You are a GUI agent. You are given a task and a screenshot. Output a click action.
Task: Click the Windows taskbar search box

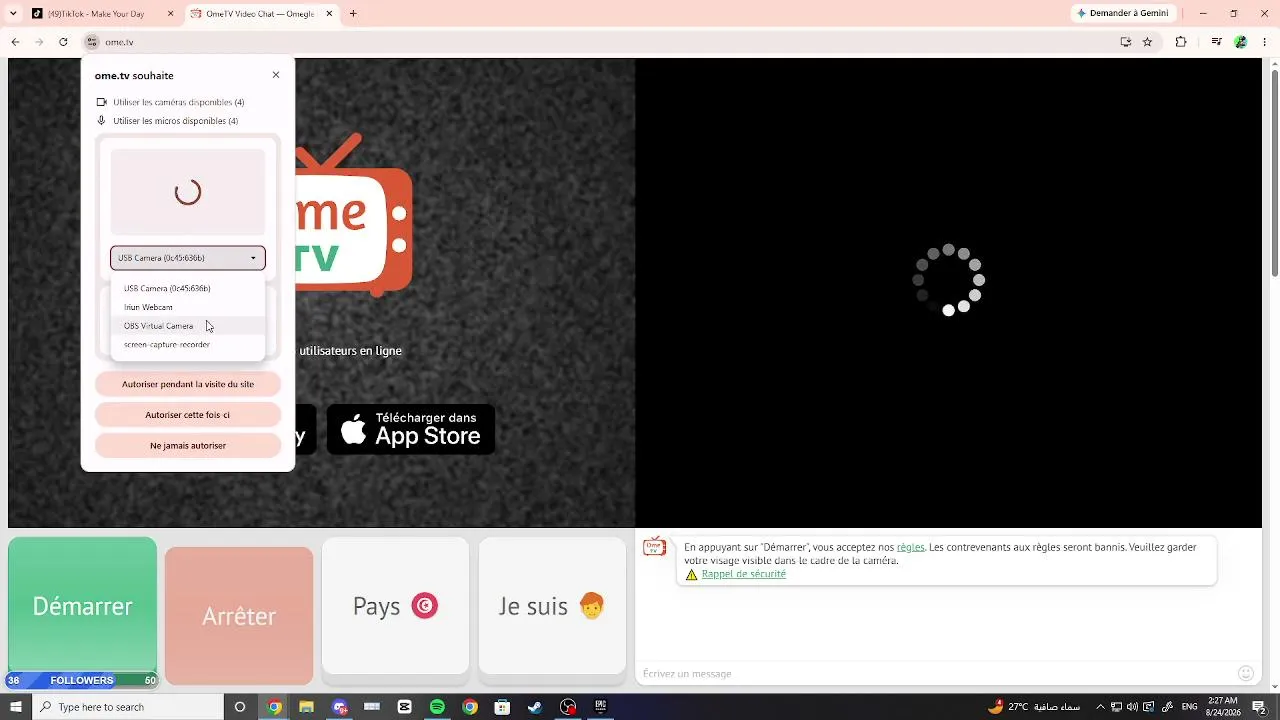(128, 707)
